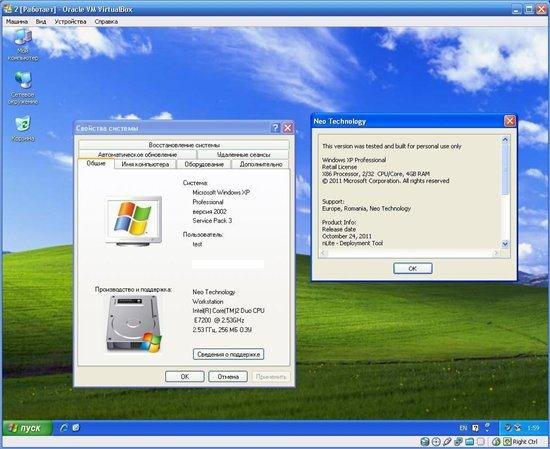
Task: Click the Right Ctrl host key label
Action: tap(525, 442)
